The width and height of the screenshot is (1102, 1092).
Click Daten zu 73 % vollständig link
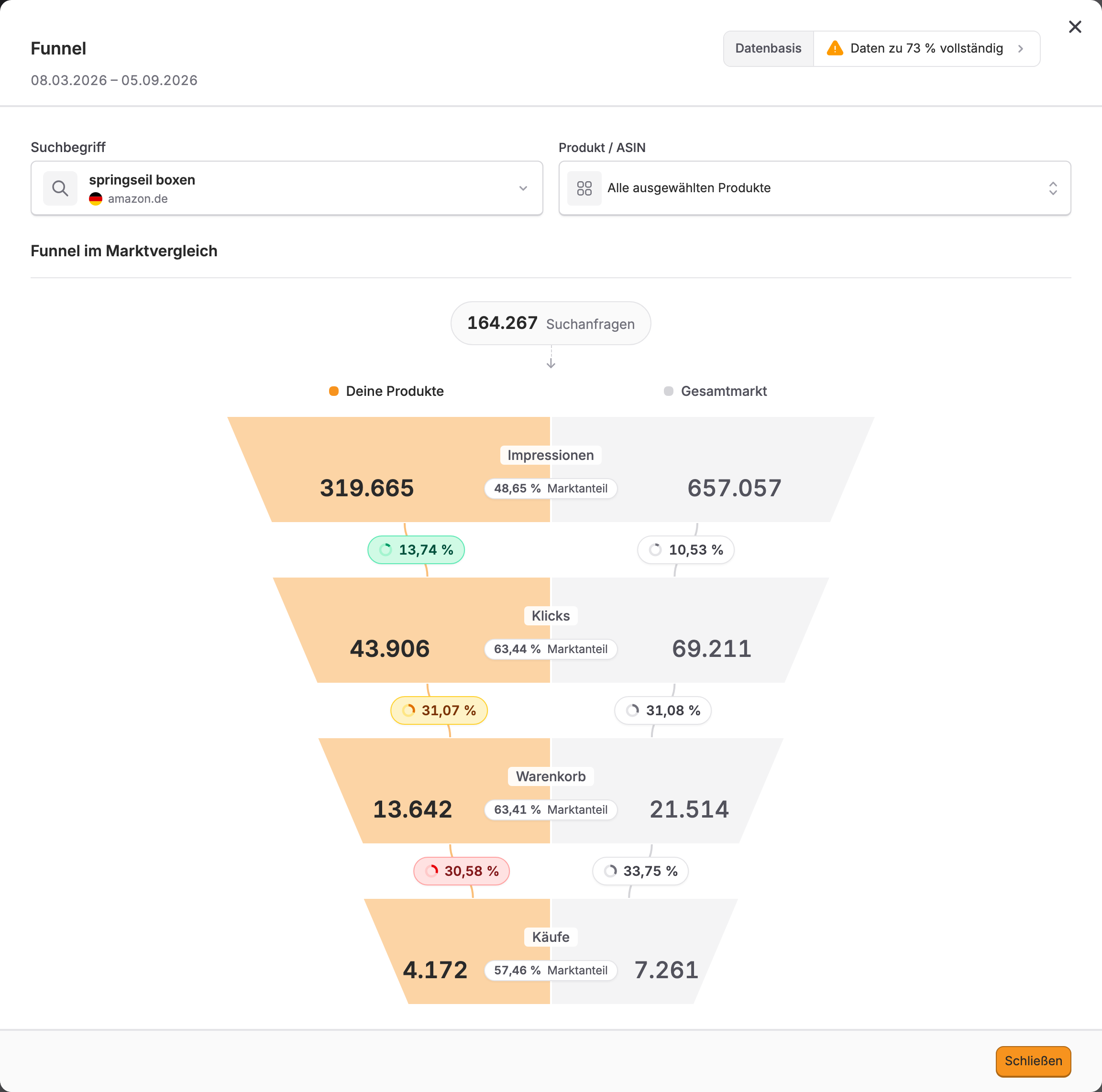(x=926, y=48)
